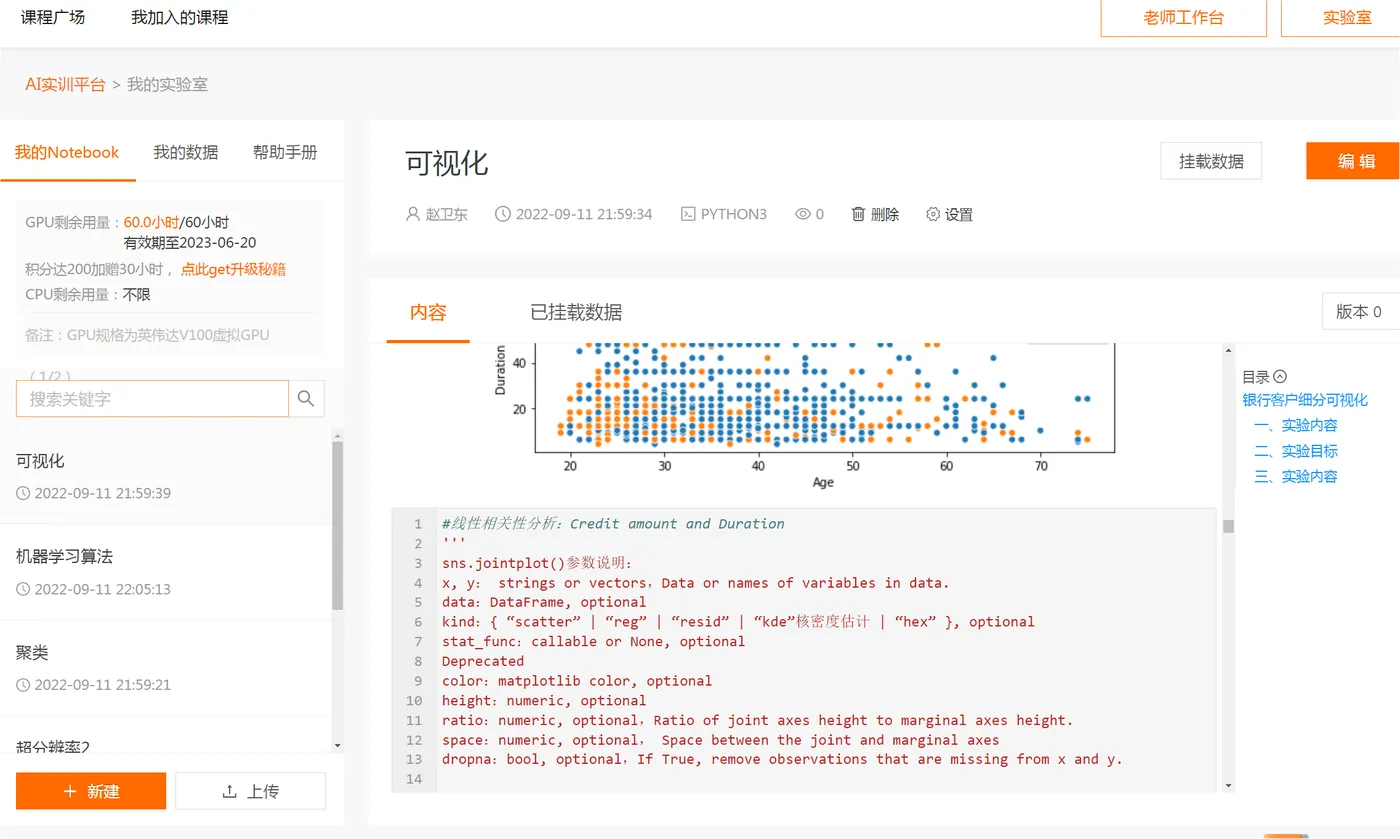The image size is (1400, 839).
Task: Click the eye view count icon
Action: (802, 214)
